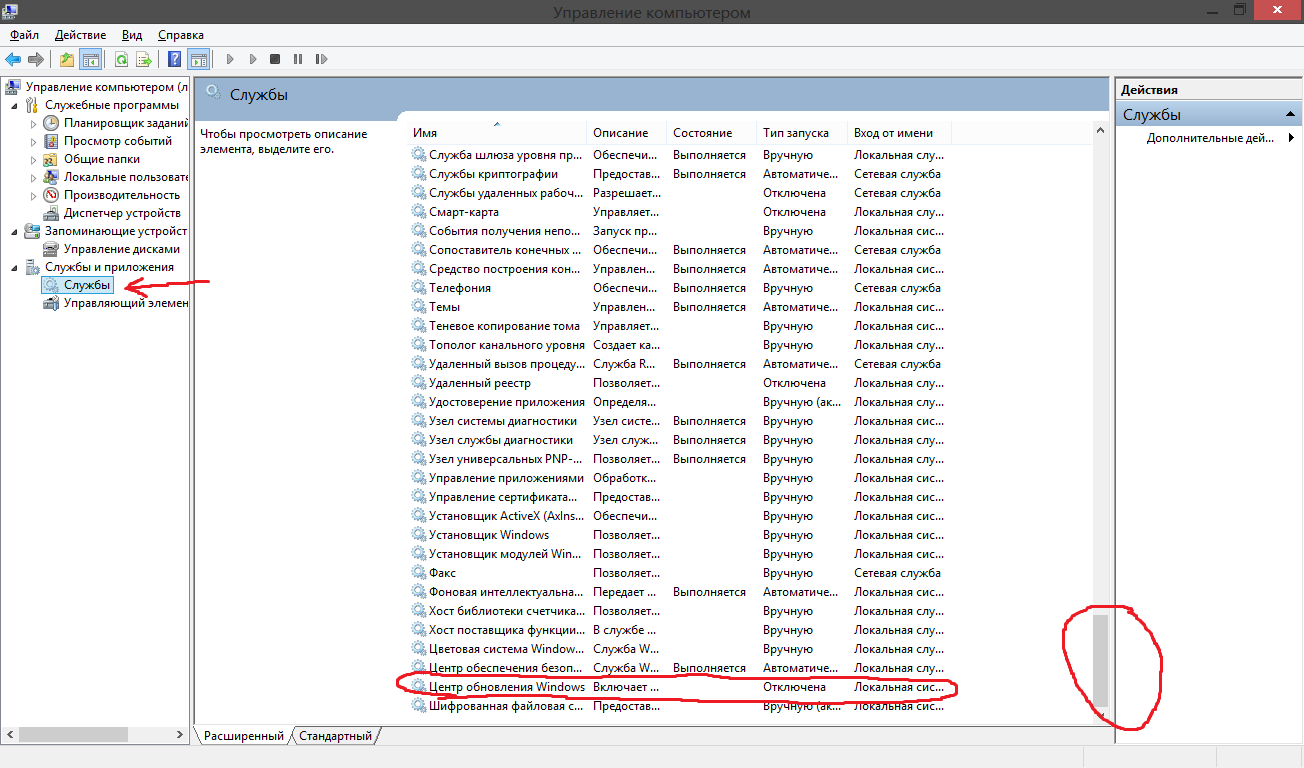Click the square Stop service icon

pos(275,60)
